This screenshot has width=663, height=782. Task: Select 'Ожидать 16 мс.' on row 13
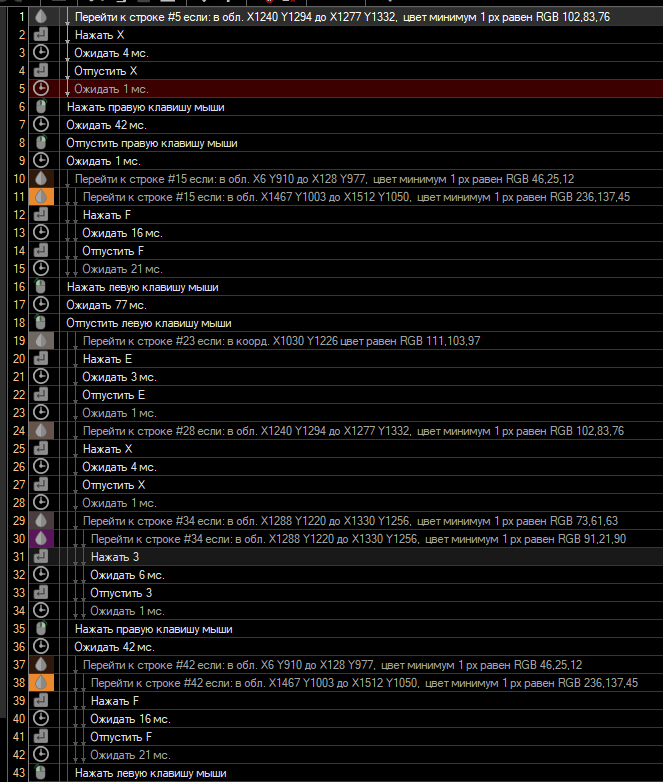122,233
